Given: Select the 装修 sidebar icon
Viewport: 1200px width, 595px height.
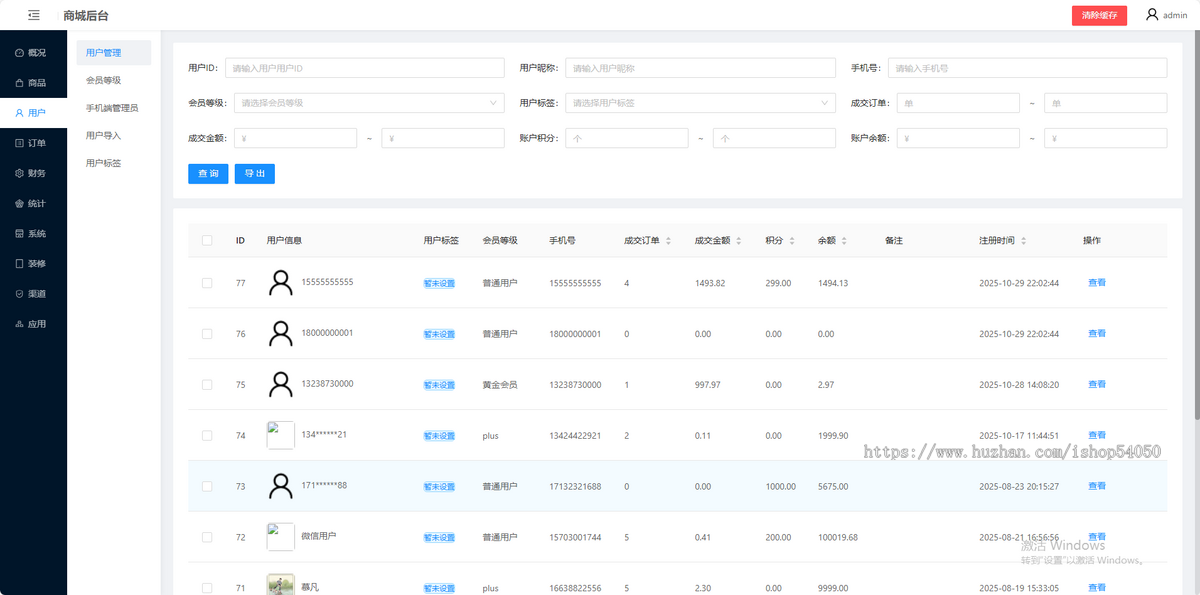Looking at the screenshot, I should (x=30, y=263).
